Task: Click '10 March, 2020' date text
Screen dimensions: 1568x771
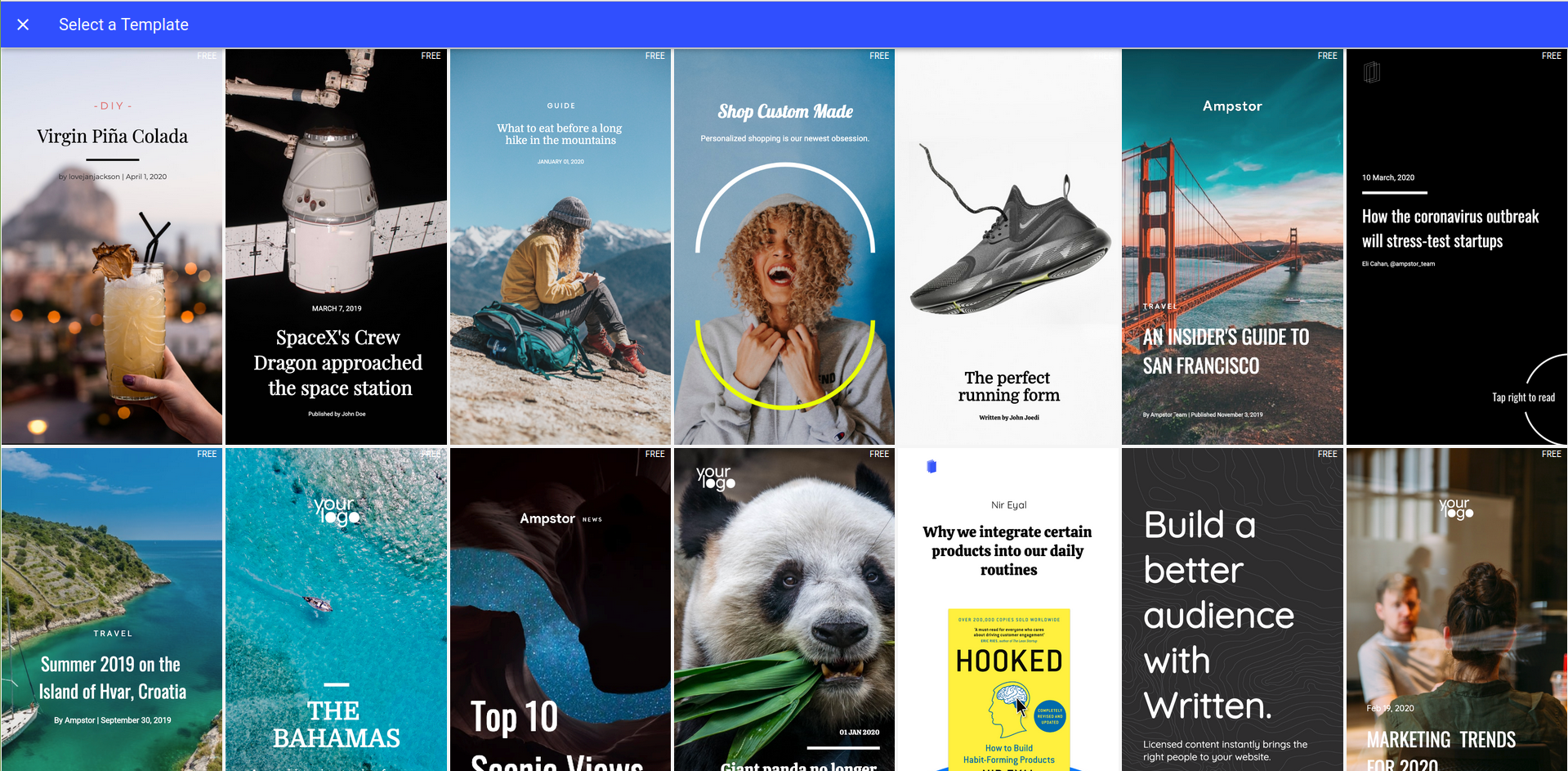Action: [x=1388, y=177]
